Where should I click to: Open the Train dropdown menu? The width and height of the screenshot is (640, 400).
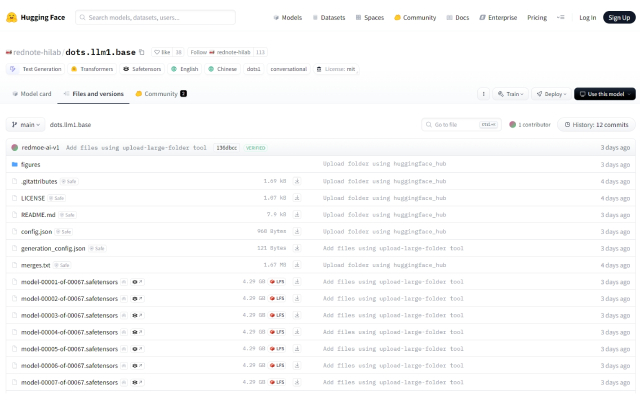point(512,93)
